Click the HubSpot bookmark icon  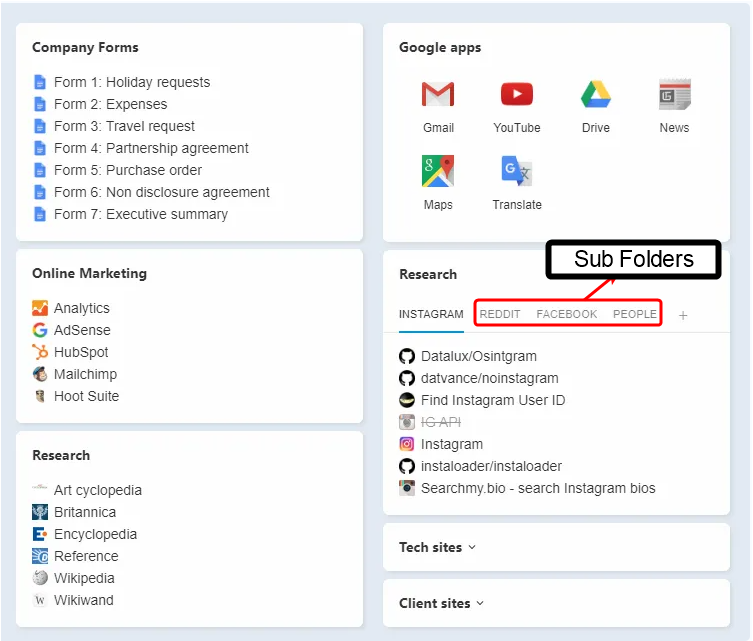pyautogui.click(x=40, y=352)
